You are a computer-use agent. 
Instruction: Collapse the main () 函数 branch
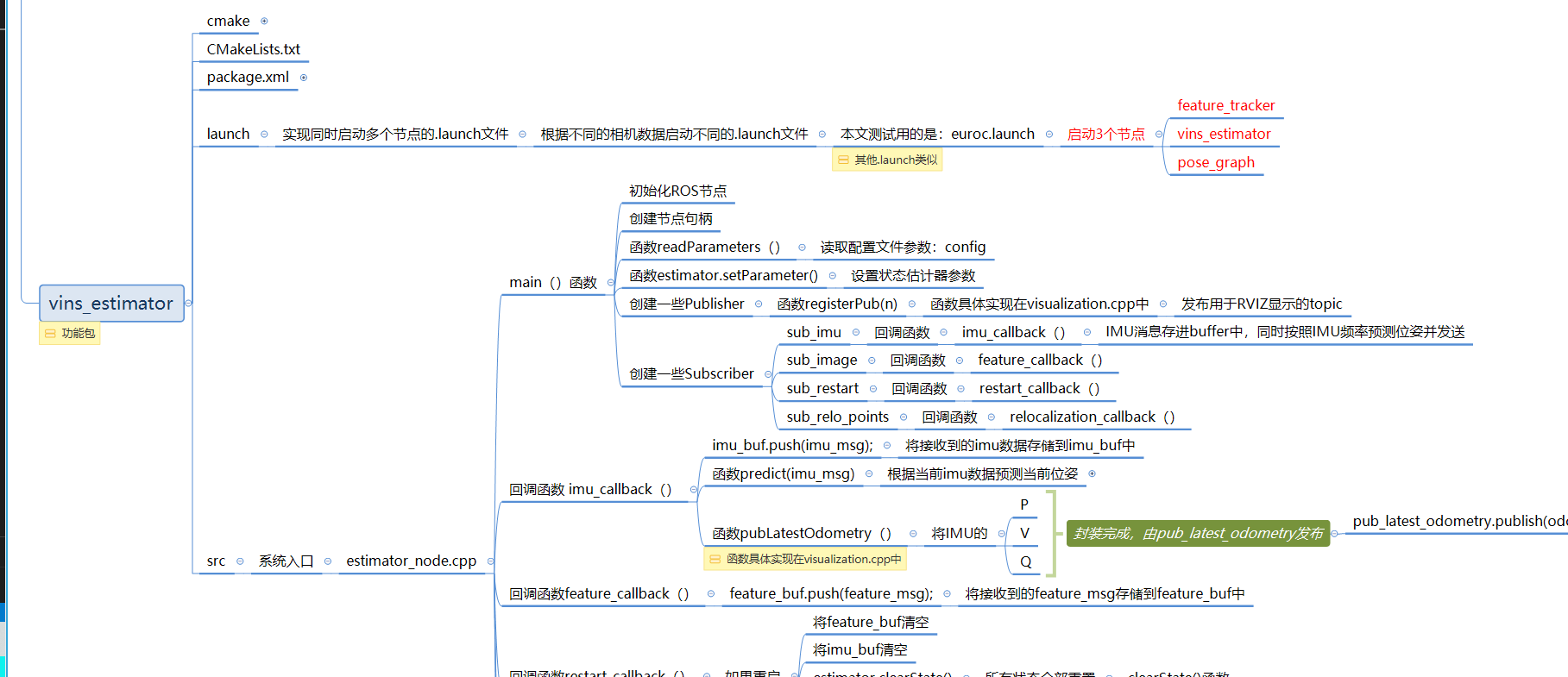tap(611, 283)
